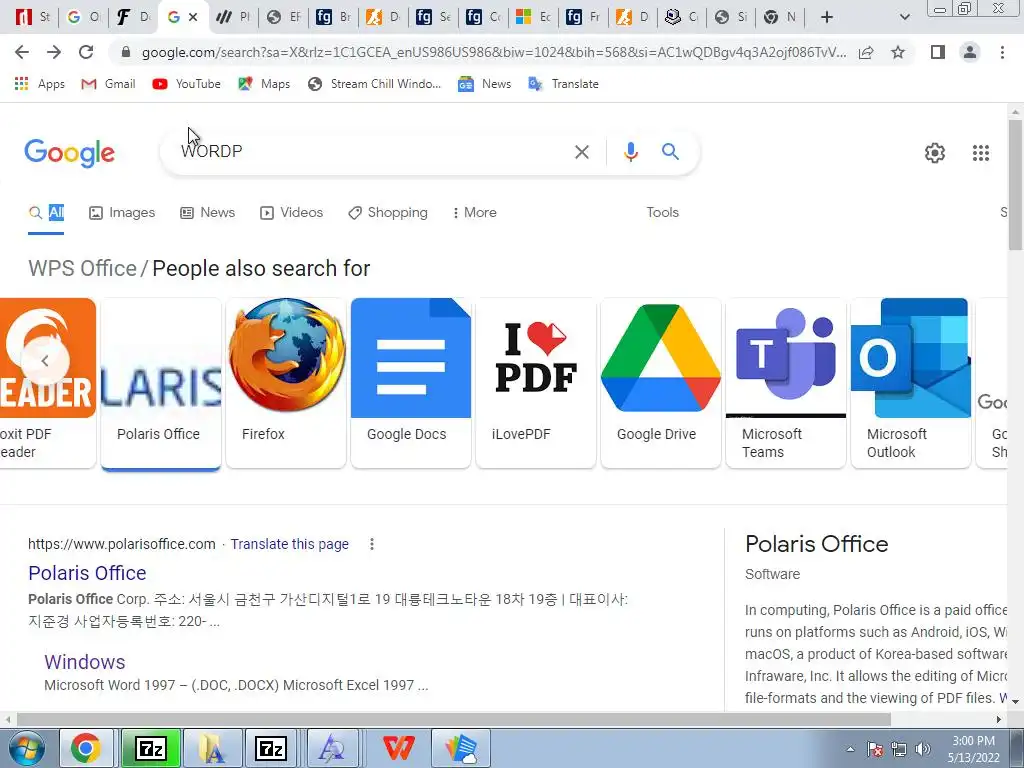This screenshot has width=1024, height=768.
Task: Clear the search box text
Action: tap(581, 152)
